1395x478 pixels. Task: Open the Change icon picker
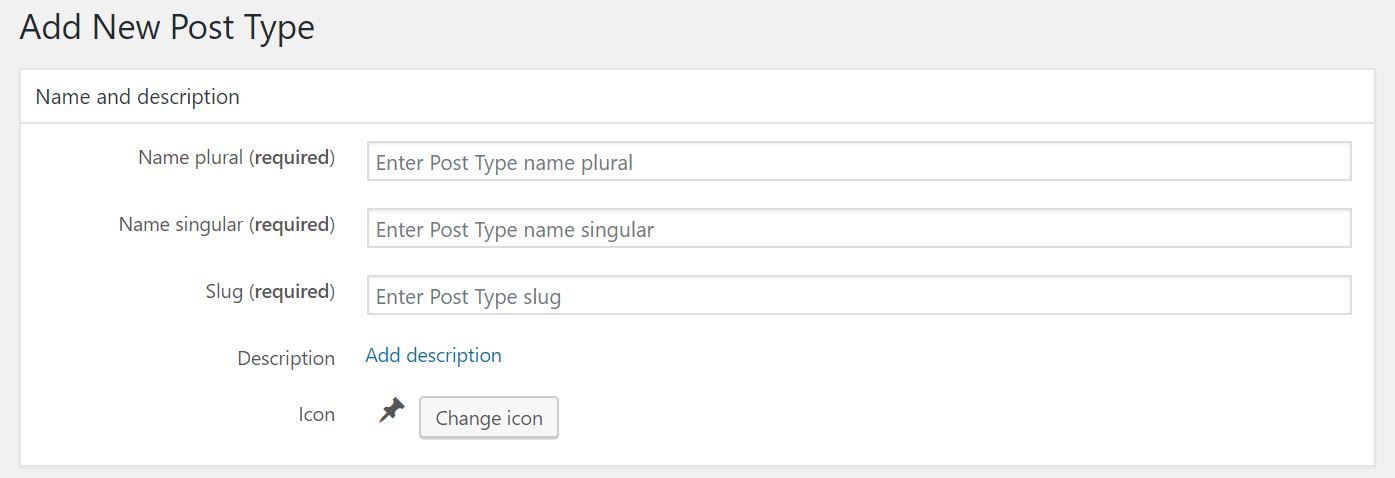(x=489, y=418)
